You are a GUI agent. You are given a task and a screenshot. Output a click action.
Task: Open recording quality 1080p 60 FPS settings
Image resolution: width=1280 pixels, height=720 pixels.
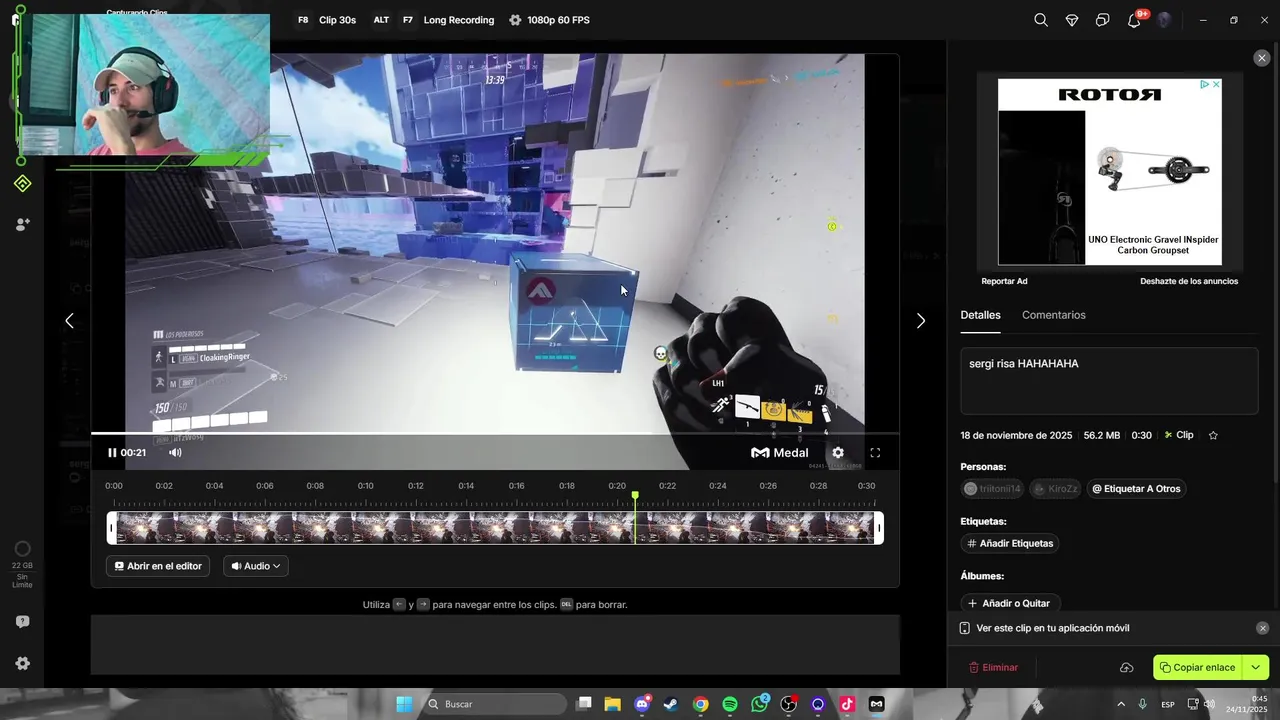(549, 20)
